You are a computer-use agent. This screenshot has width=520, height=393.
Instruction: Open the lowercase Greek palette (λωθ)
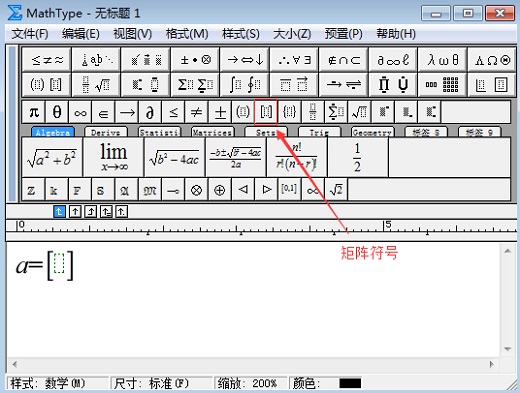[442, 60]
